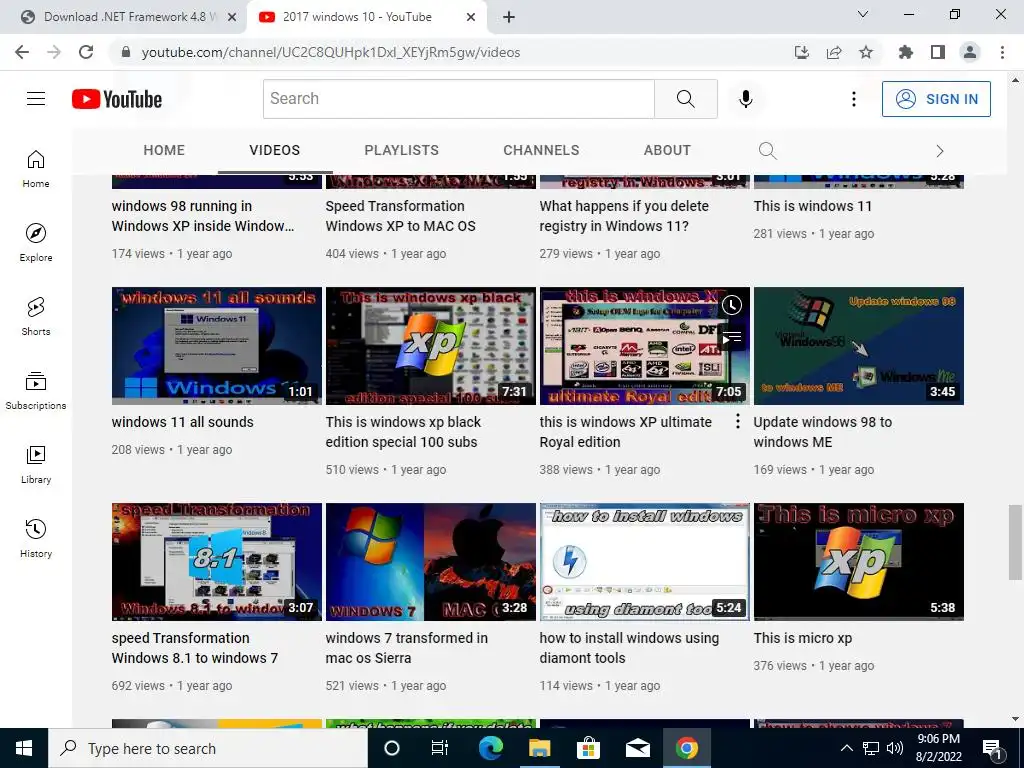Bookmark this page with star icon
The image size is (1024, 768).
866,52
